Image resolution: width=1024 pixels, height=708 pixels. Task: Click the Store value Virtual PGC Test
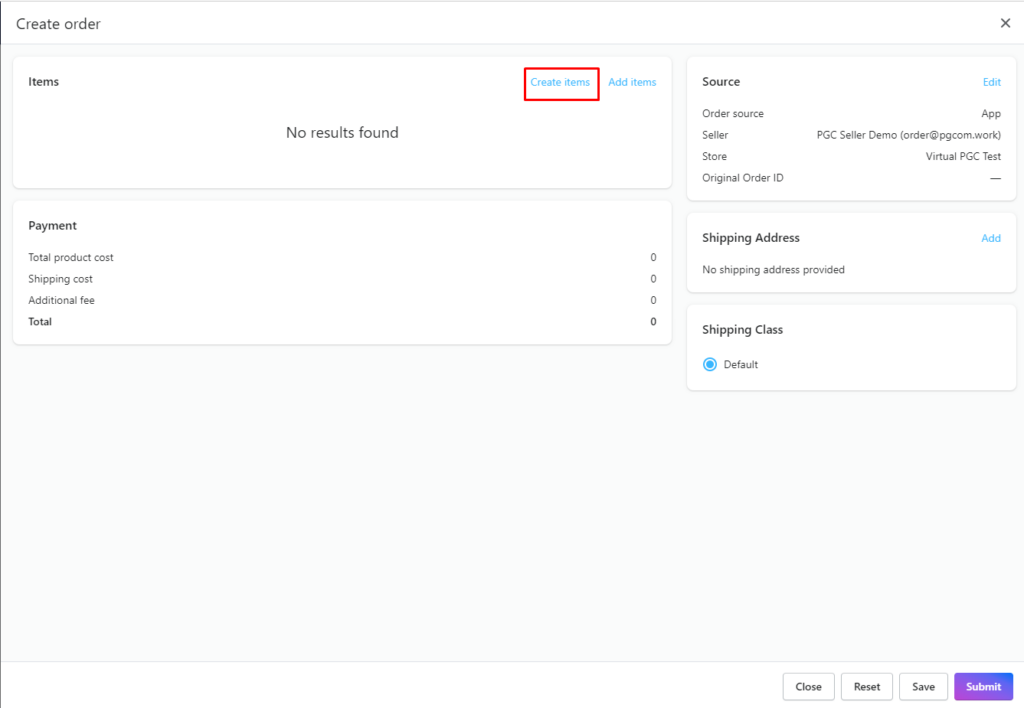(x=963, y=156)
